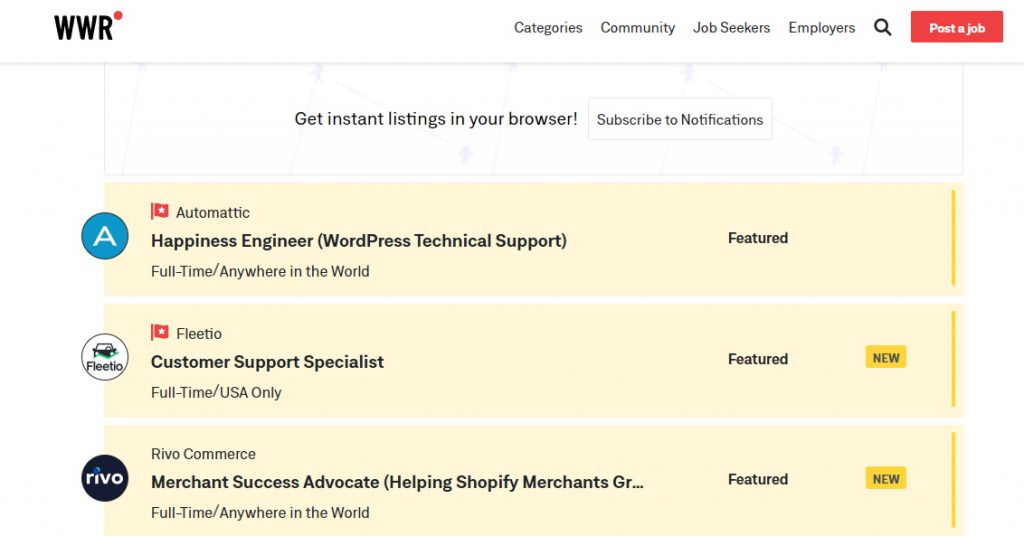Select Employers in the navigation bar

(x=821, y=28)
